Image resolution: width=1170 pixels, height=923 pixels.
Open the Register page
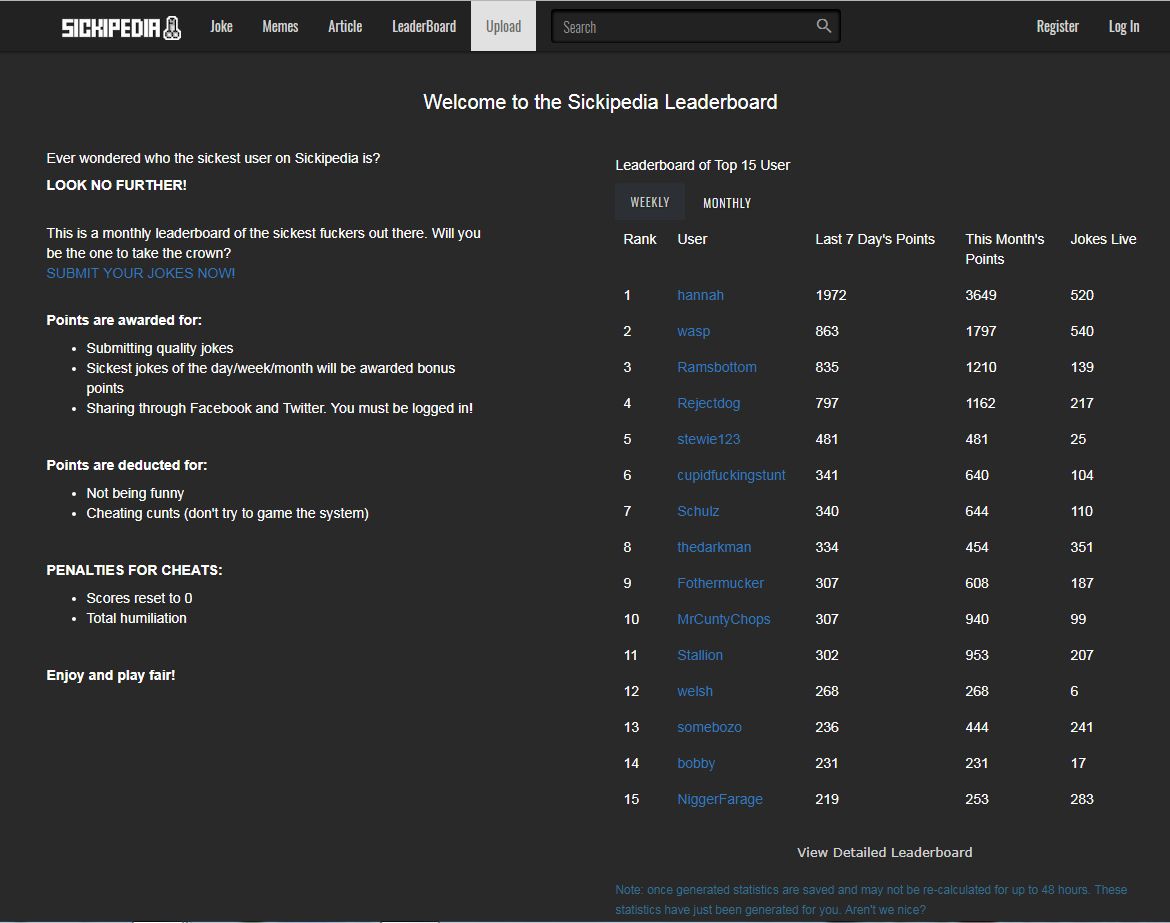coord(1057,27)
